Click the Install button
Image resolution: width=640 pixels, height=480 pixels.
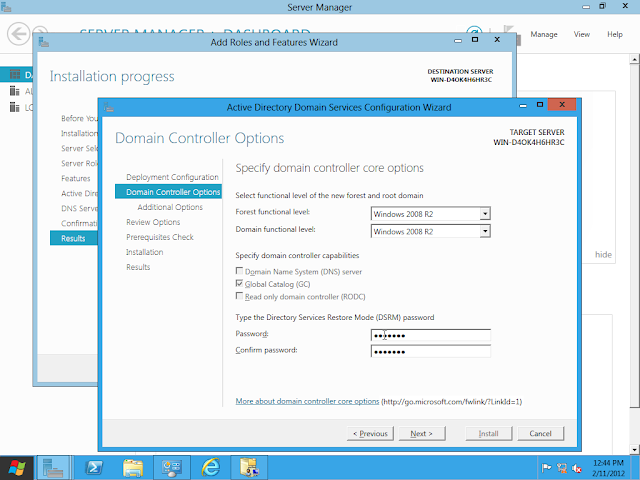(x=489, y=433)
